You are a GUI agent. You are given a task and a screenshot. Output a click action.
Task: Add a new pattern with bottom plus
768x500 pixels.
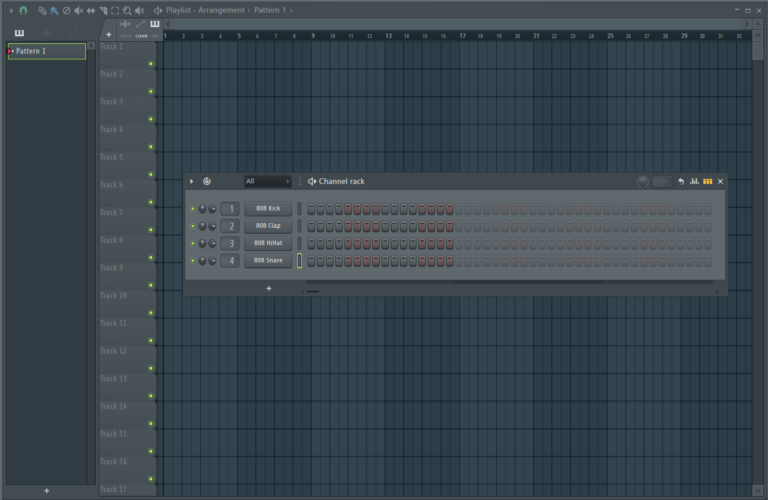pyautogui.click(x=47, y=491)
